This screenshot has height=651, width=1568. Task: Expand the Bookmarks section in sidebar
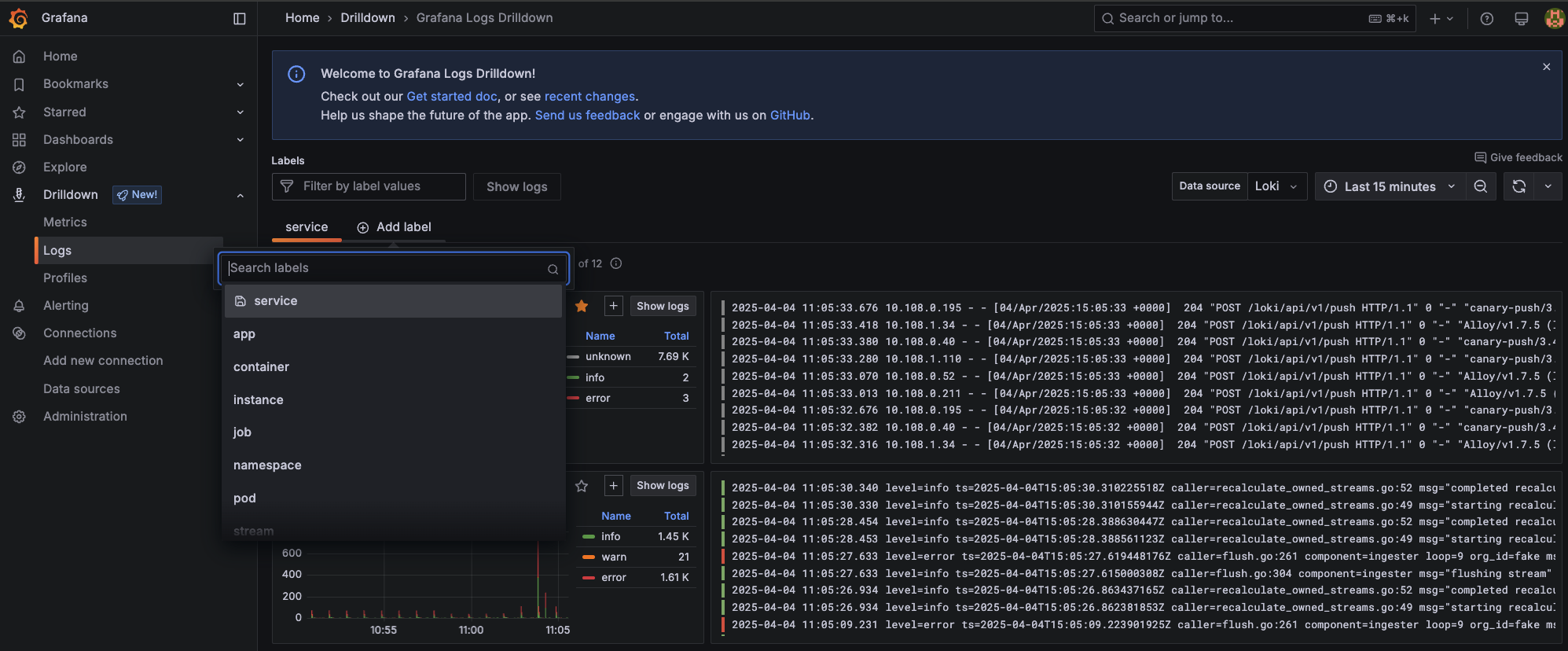pyautogui.click(x=240, y=84)
